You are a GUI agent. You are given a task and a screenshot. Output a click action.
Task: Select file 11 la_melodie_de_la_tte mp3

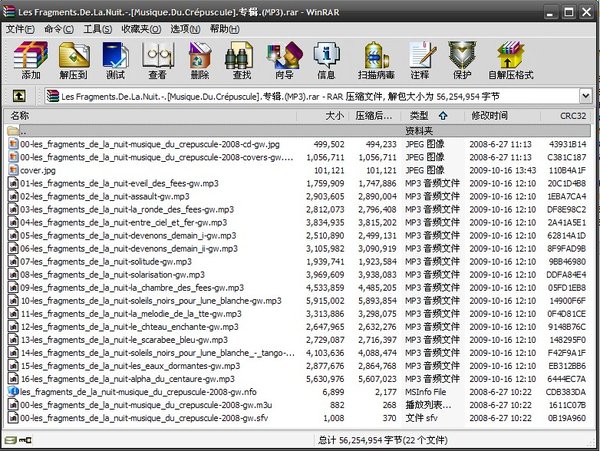(x=130, y=314)
